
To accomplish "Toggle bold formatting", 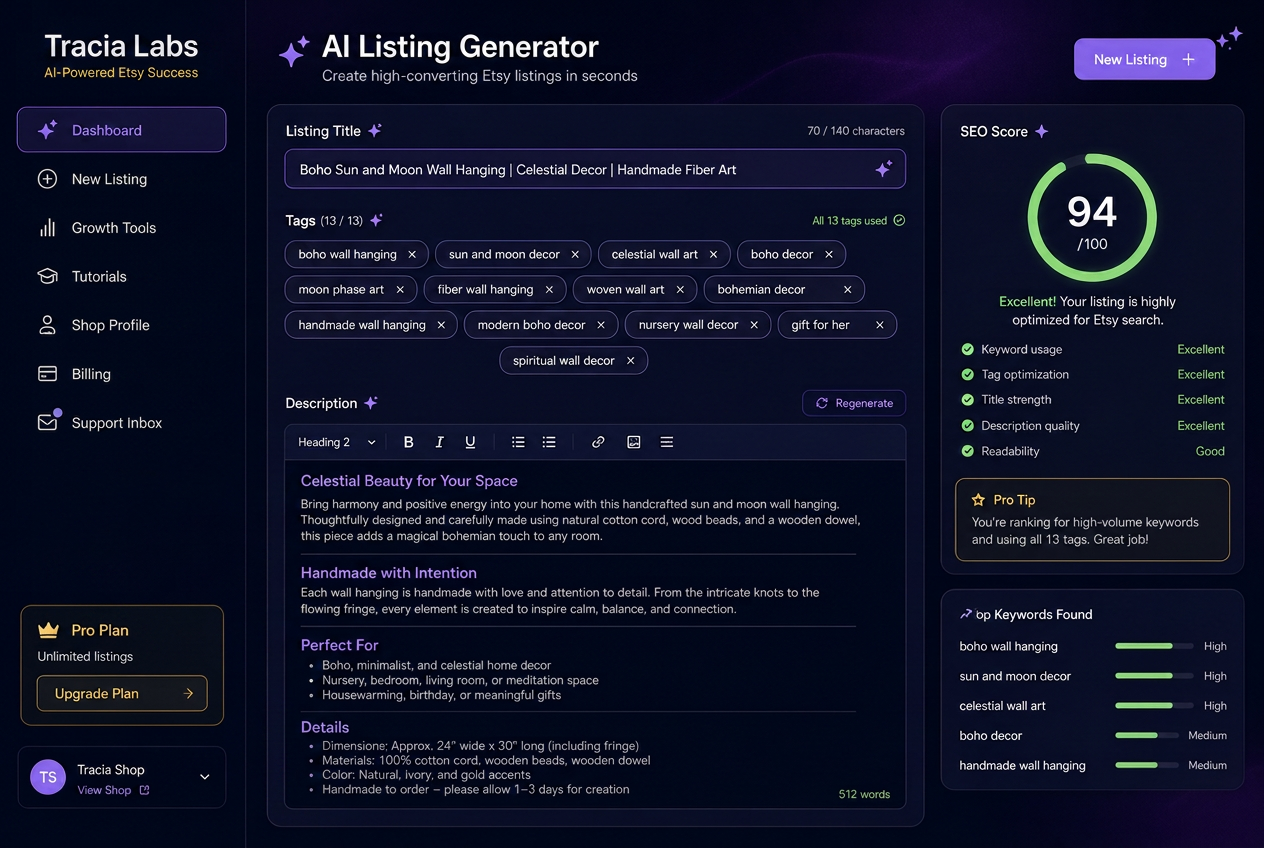I will [x=408, y=442].
